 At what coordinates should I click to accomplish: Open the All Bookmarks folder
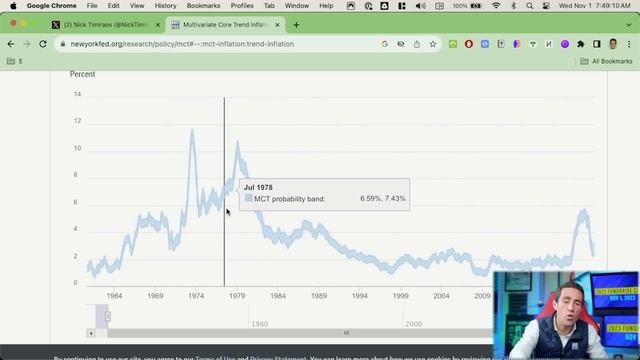607,61
